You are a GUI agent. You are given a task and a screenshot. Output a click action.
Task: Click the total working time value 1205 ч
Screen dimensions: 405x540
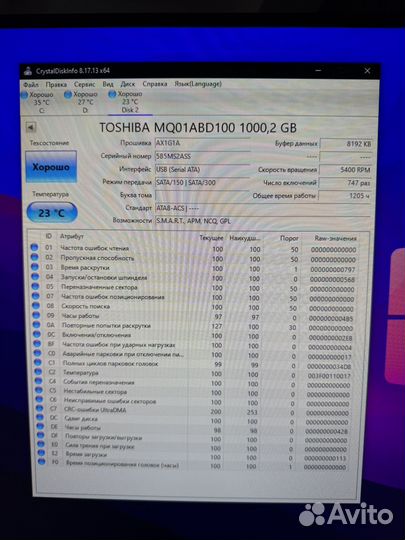pyautogui.click(x=345, y=196)
